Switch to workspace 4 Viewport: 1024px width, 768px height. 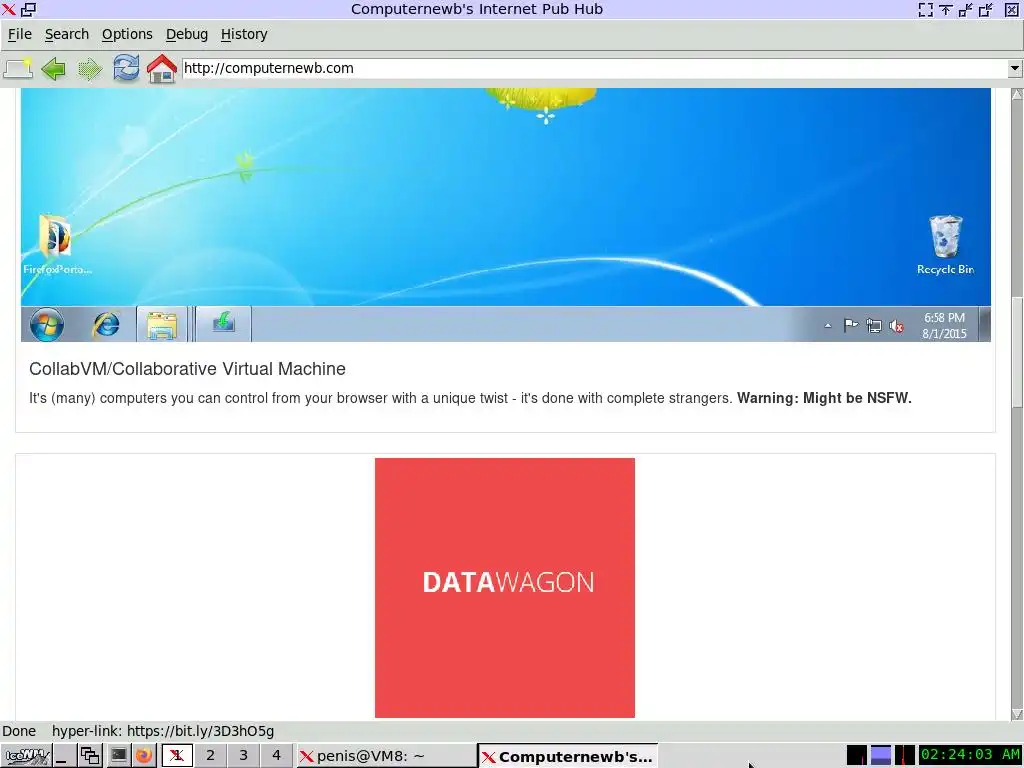pyautogui.click(x=276, y=756)
